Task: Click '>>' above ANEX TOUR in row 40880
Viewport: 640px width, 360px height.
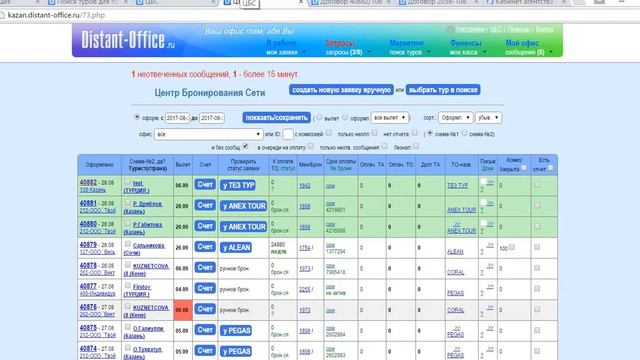Action: point(457,224)
